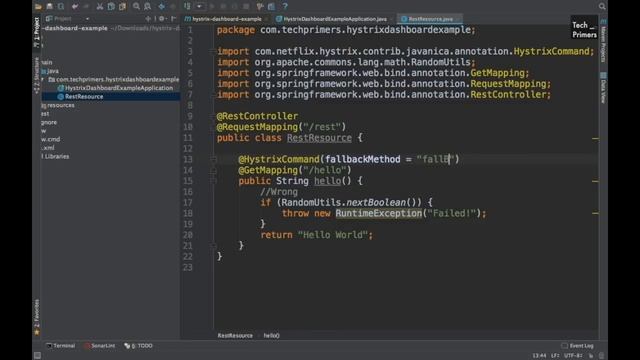Fold the import block at line 3
The height and width of the screenshot is (360, 640).
[213, 51]
